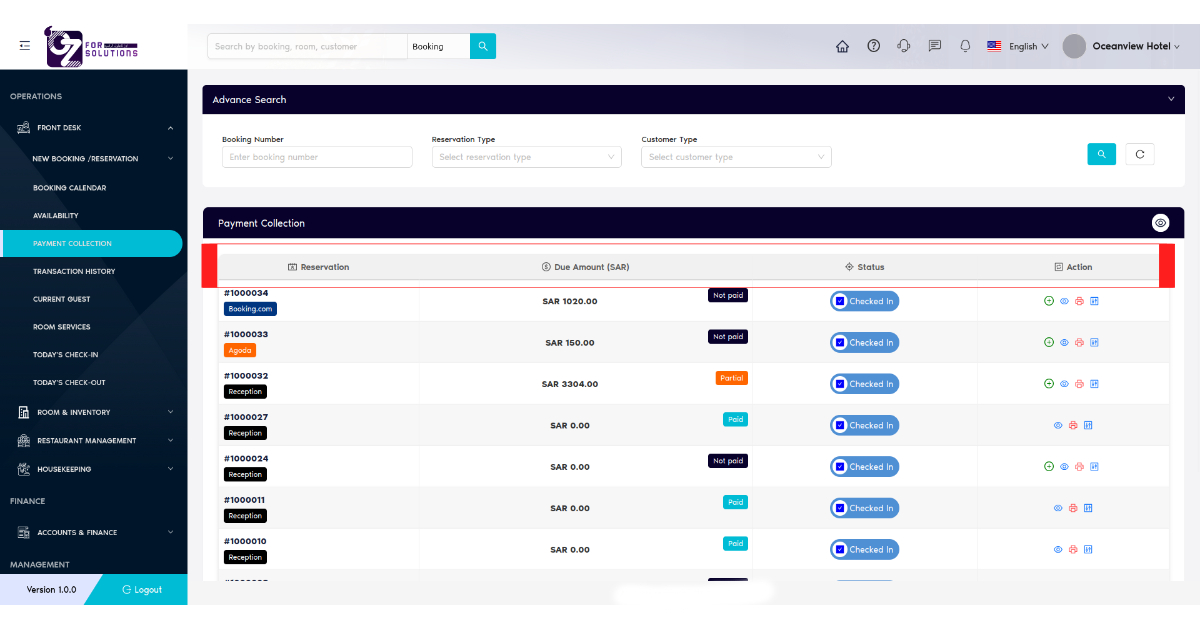
Task: Toggle the Checked In status for #1000027
Action: [x=864, y=425]
